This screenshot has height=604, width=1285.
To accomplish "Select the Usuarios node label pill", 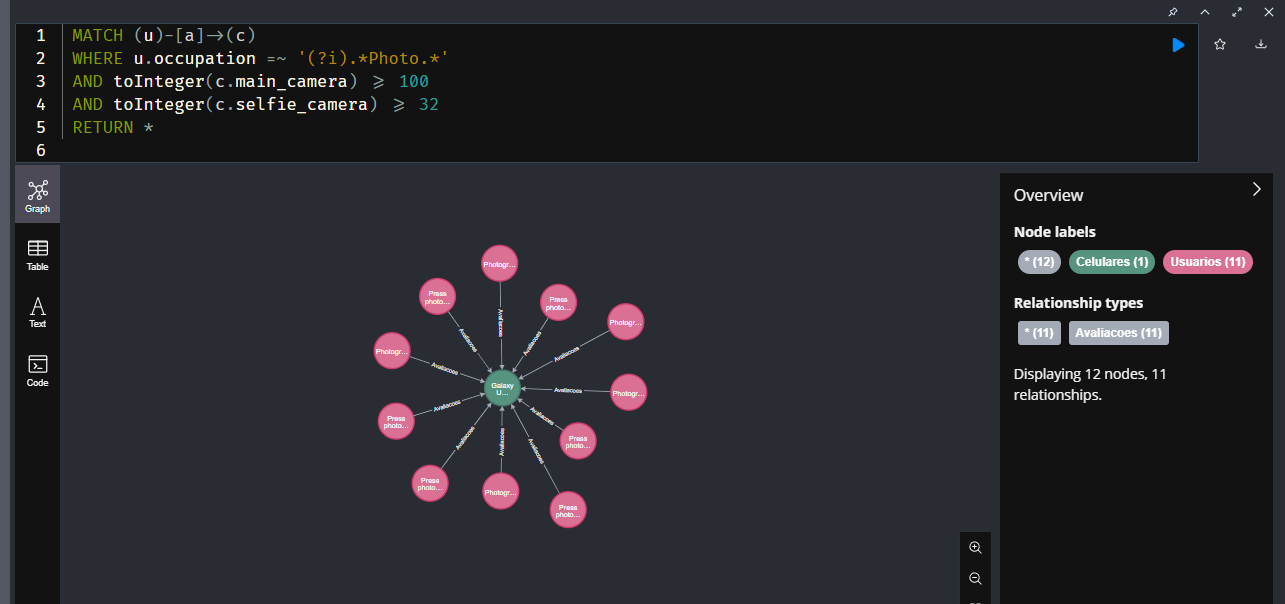I will point(1207,260).
